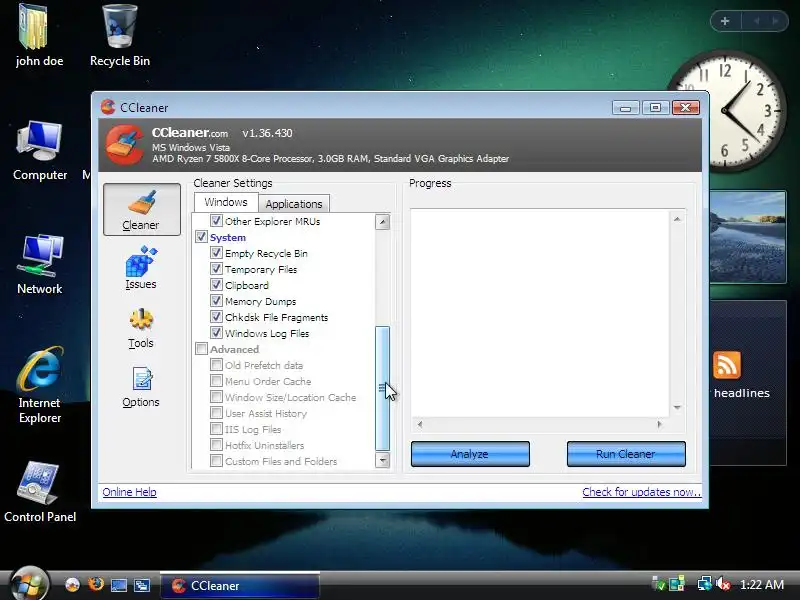Uncheck Chkdsk File Fragments
Image resolution: width=800 pixels, height=600 pixels.
216,316
